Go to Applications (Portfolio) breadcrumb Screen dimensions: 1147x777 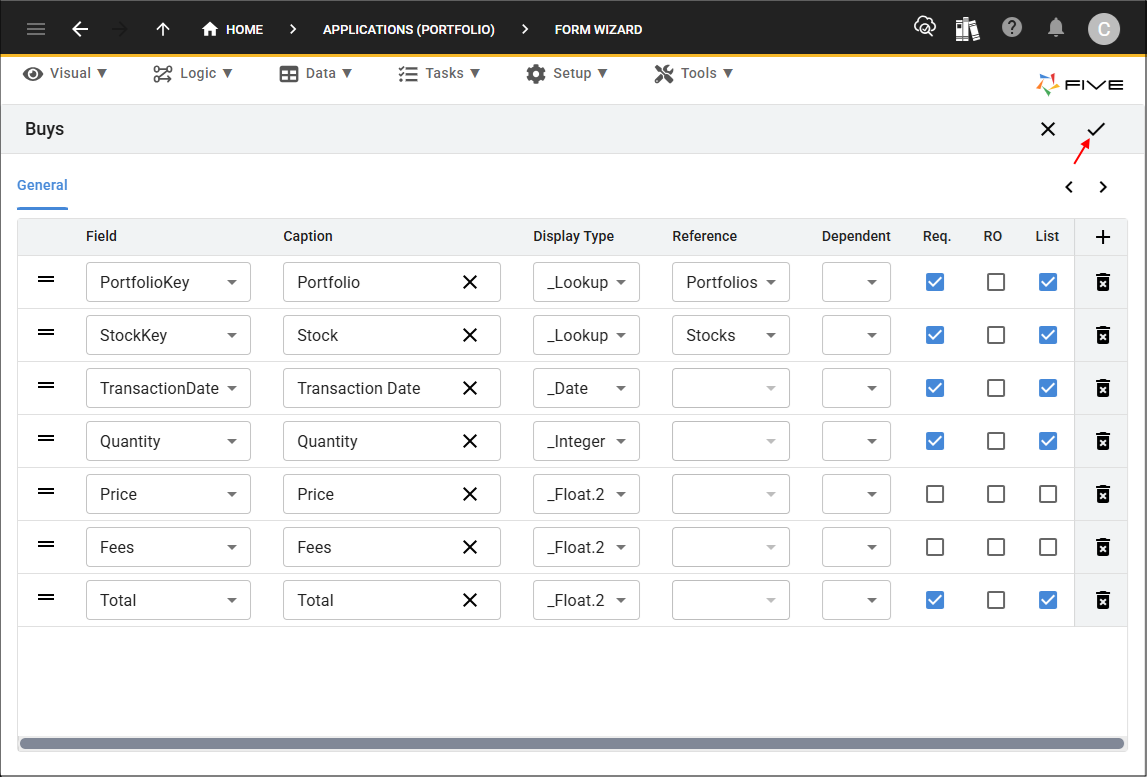pos(409,29)
